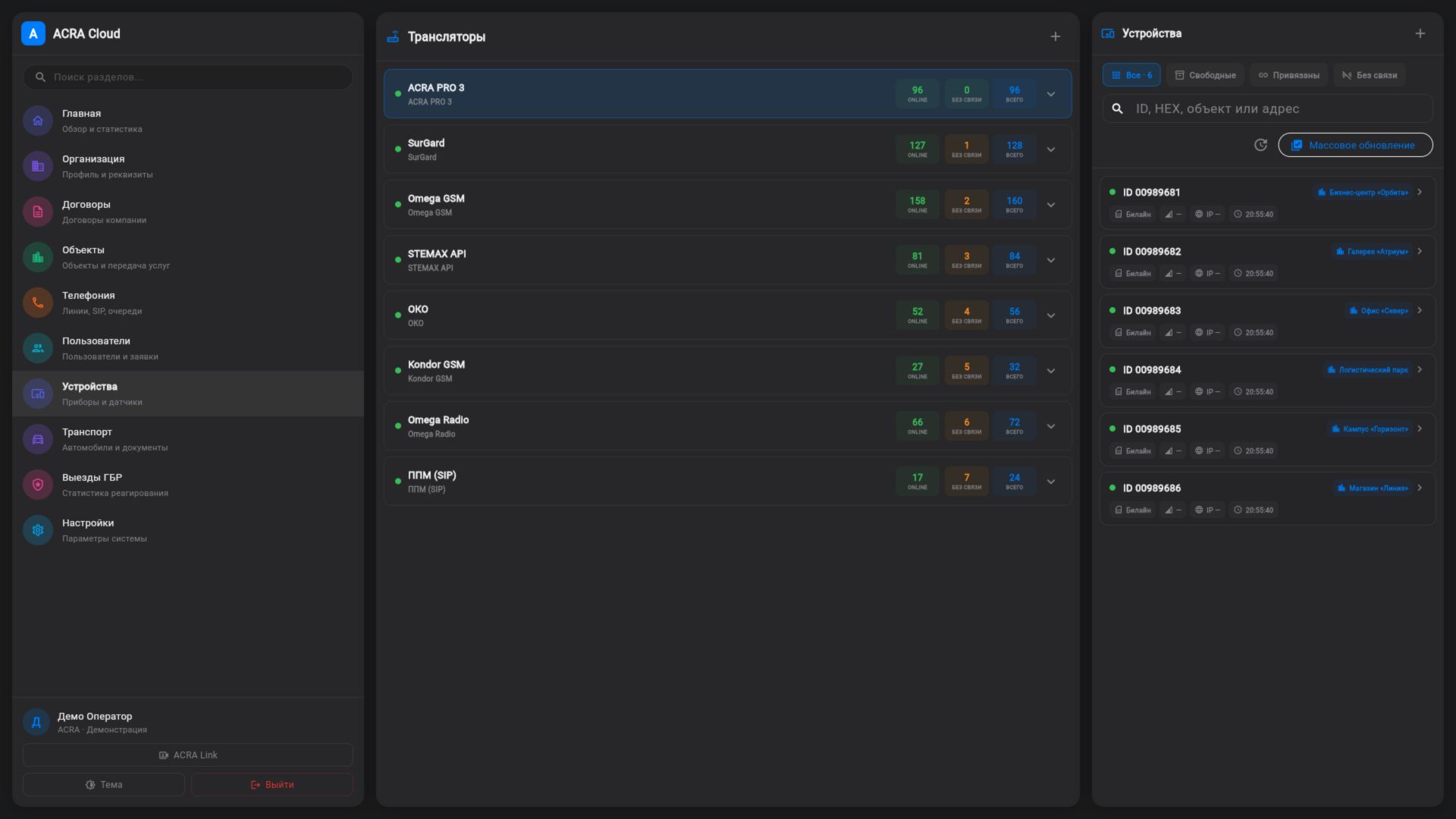1456x819 pixels.
Task: Open the Галерея «Атриум» object link
Action: (1372, 252)
